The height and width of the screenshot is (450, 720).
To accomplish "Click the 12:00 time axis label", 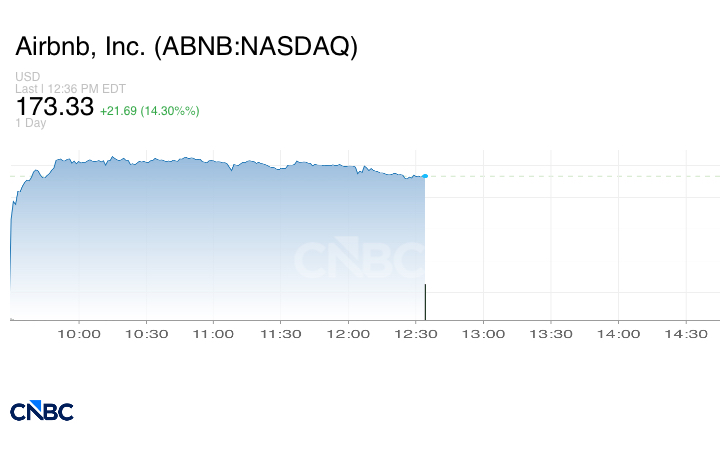I will (x=348, y=334).
